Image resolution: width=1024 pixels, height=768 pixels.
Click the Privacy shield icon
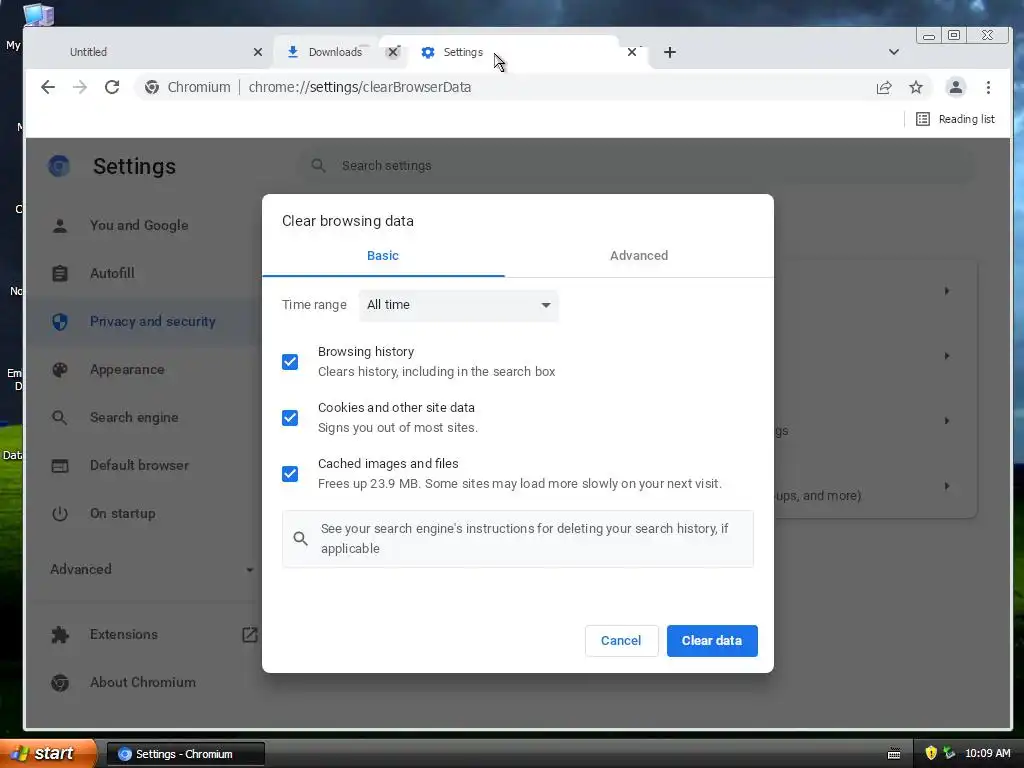tap(59, 321)
